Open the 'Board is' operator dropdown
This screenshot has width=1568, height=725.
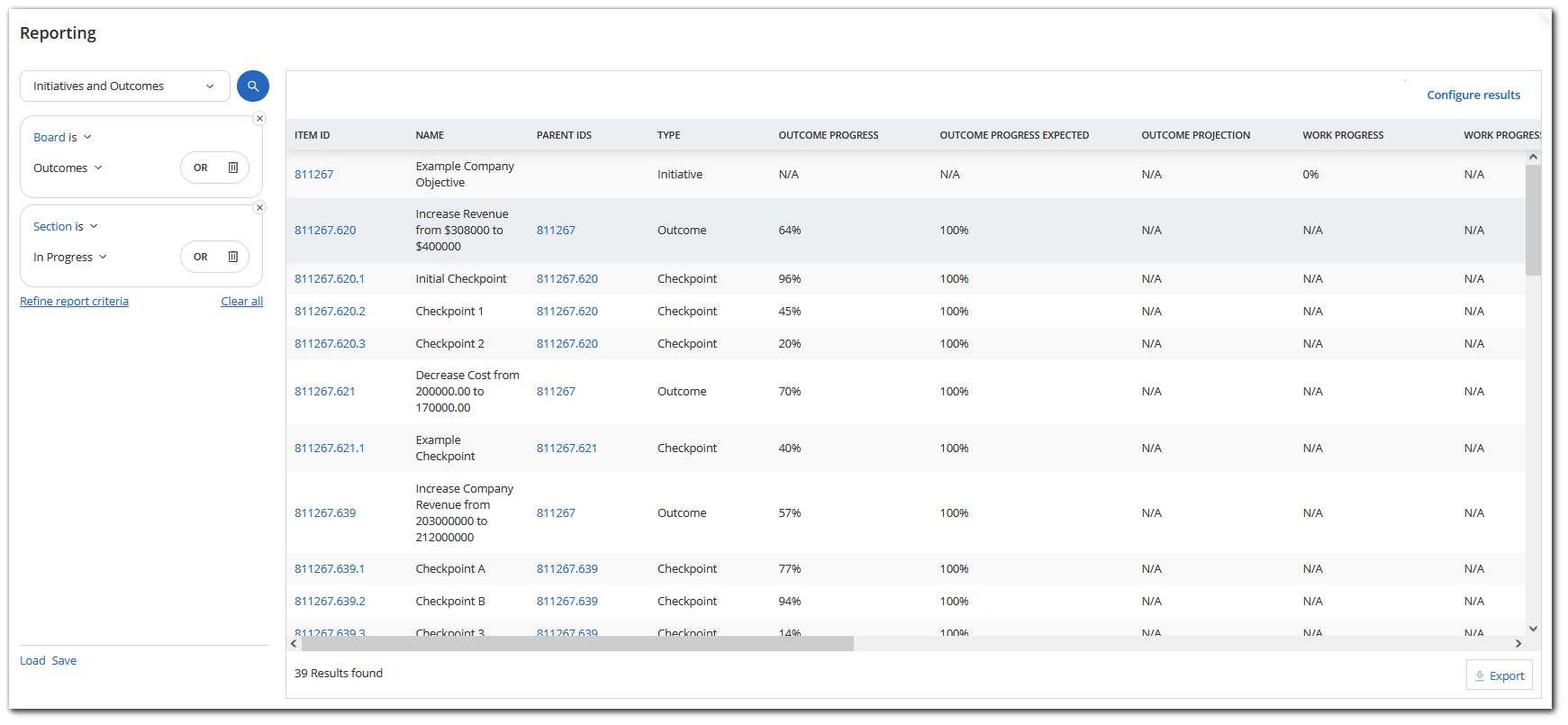point(62,137)
